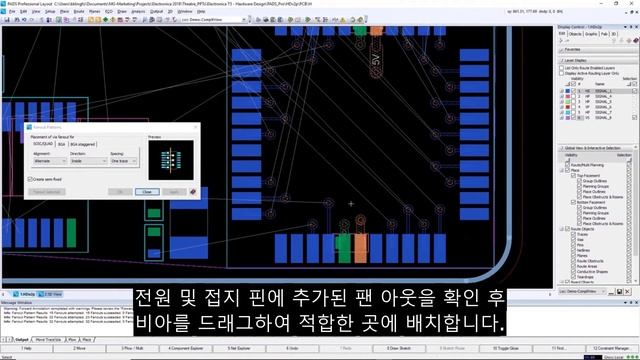Image resolution: width=640 pixels, height=360 pixels.
Task: Select the 3.5D View window tab
Action: tap(51, 294)
